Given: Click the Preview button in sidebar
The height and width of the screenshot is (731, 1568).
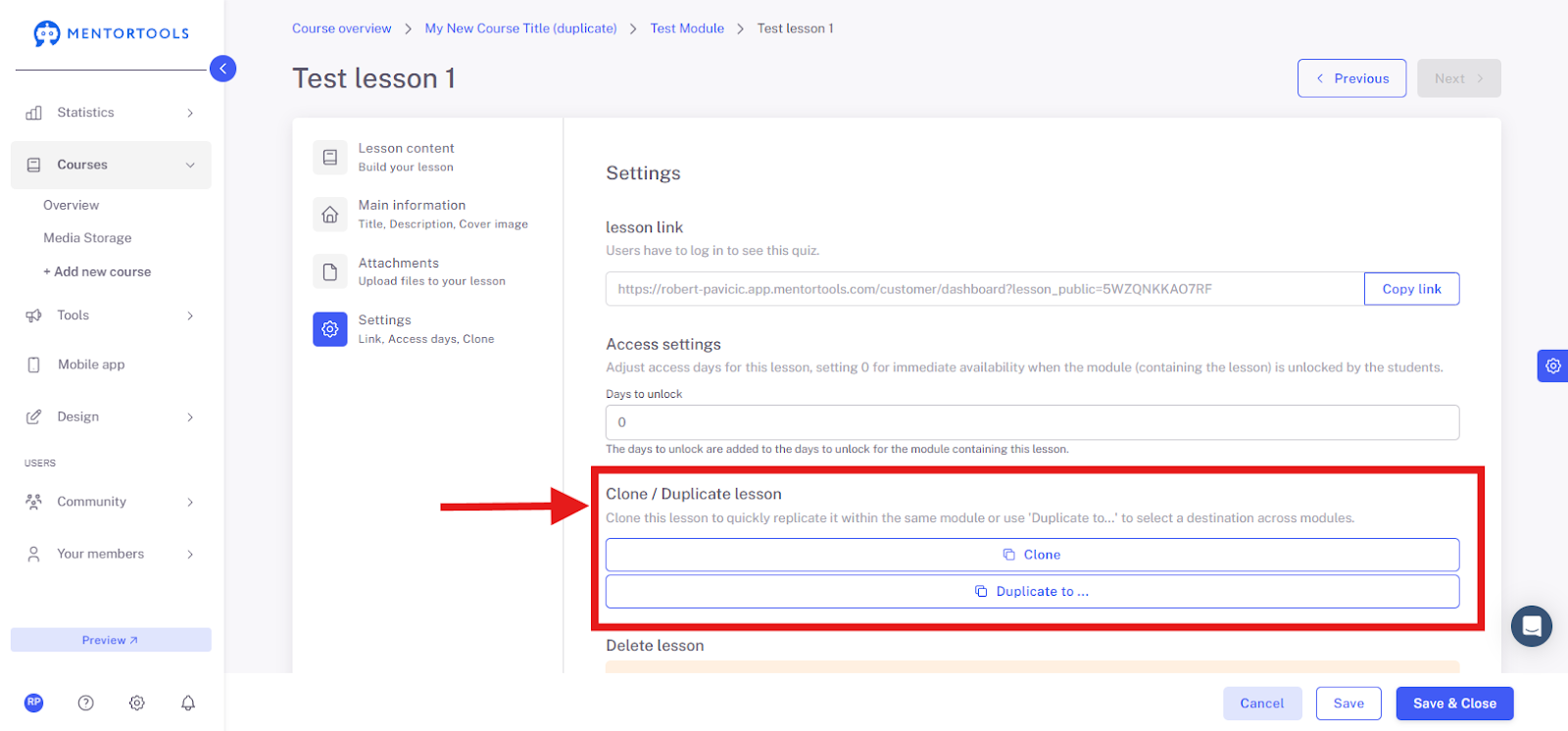Looking at the screenshot, I should pyautogui.click(x=111, y=640).
